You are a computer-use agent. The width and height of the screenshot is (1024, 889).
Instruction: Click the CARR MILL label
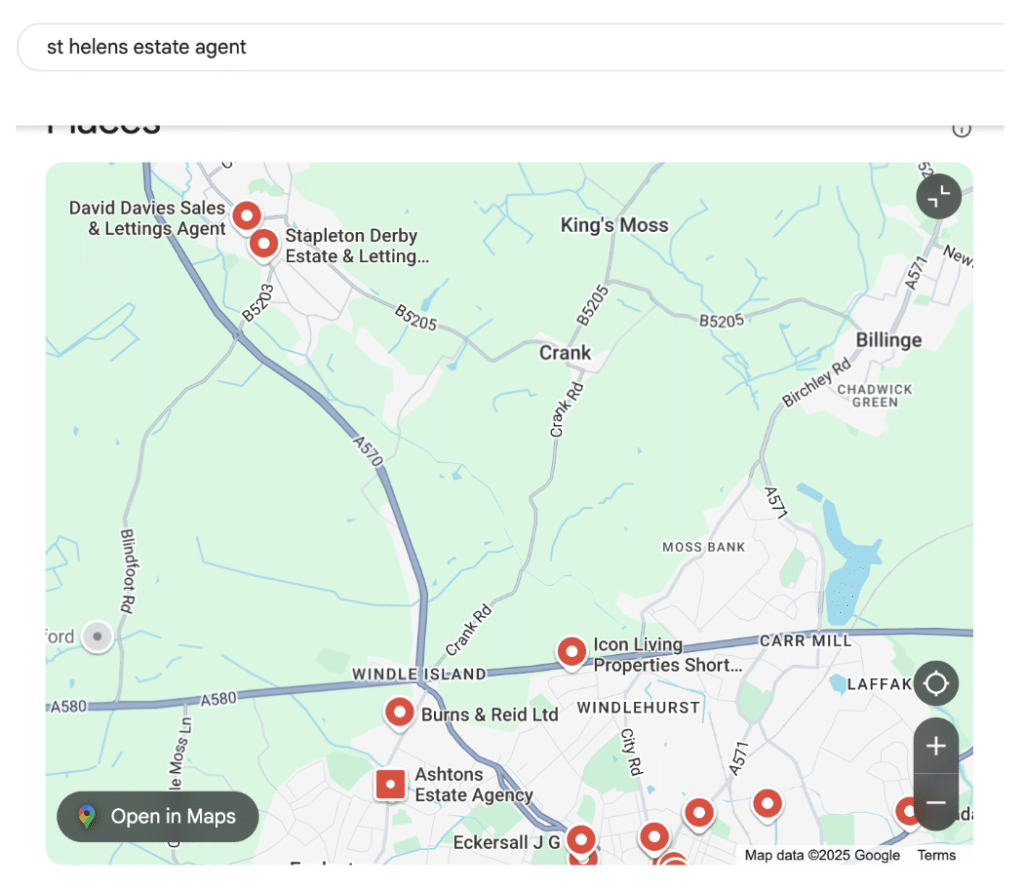coord(805,641)
